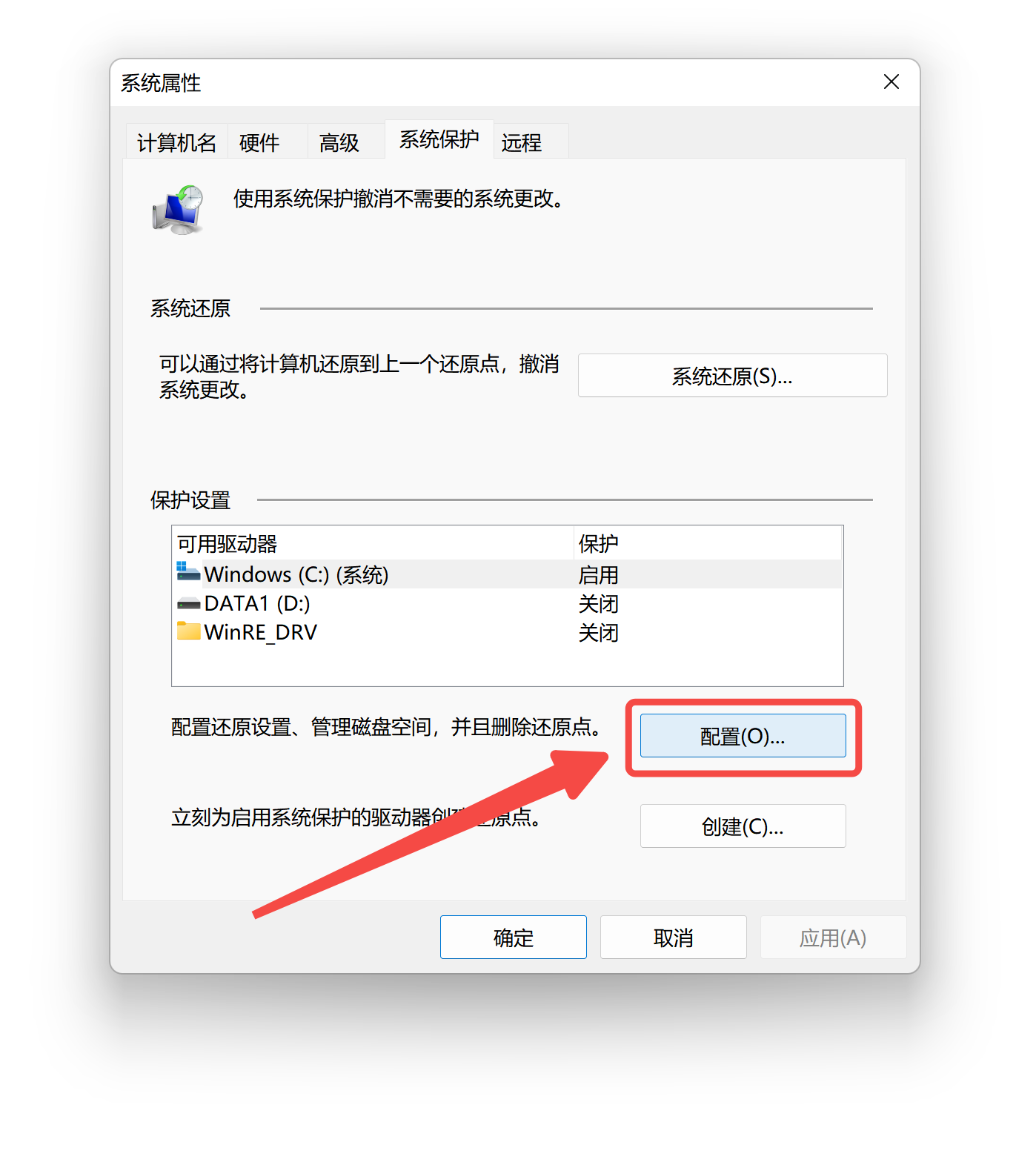Click the 应用(A) button
Image resolution: width=1036 pixels, height=1165 pixels.
tap(833, 937)
